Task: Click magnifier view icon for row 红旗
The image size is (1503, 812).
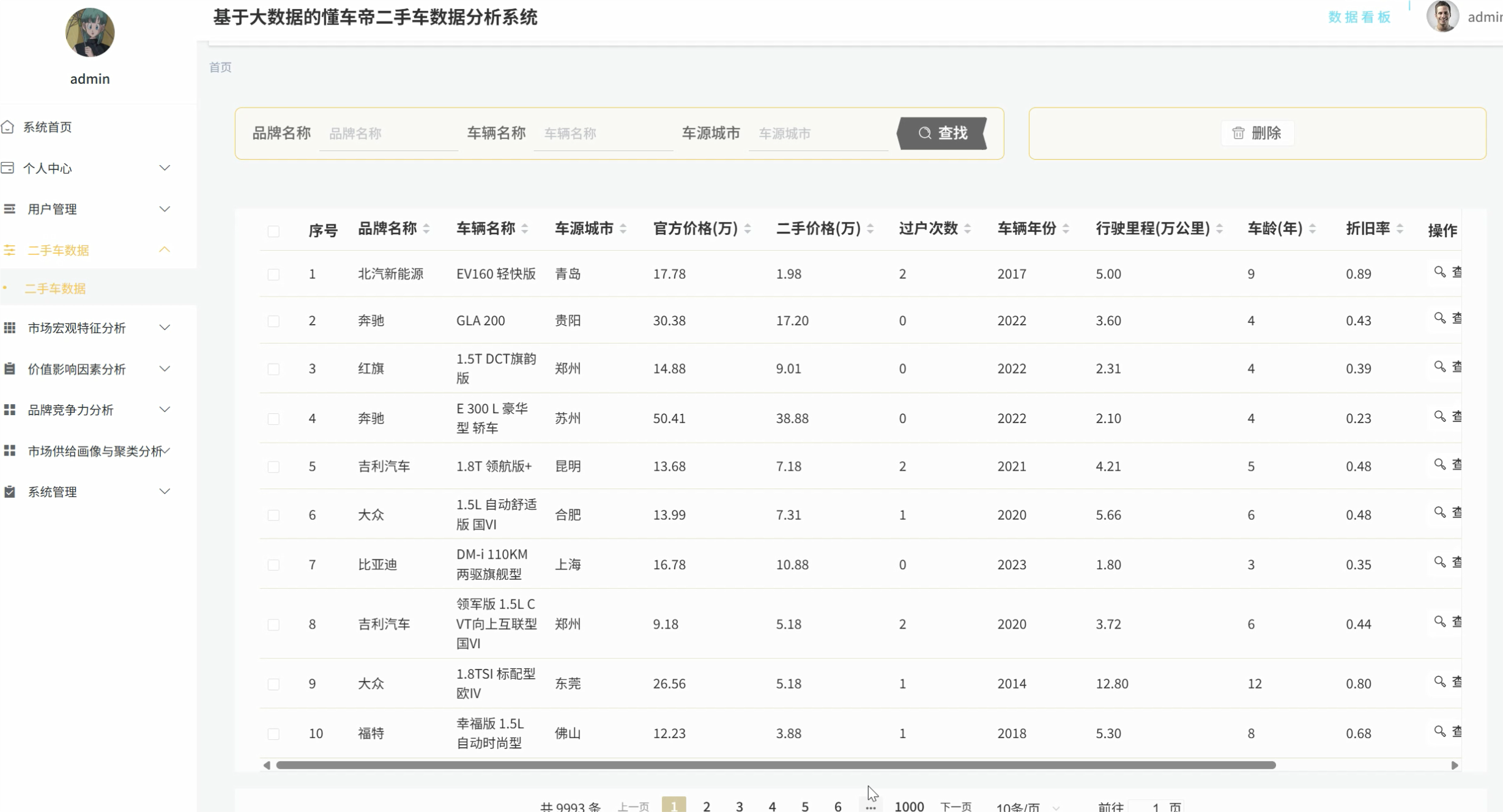Action: click(1439, 366)
